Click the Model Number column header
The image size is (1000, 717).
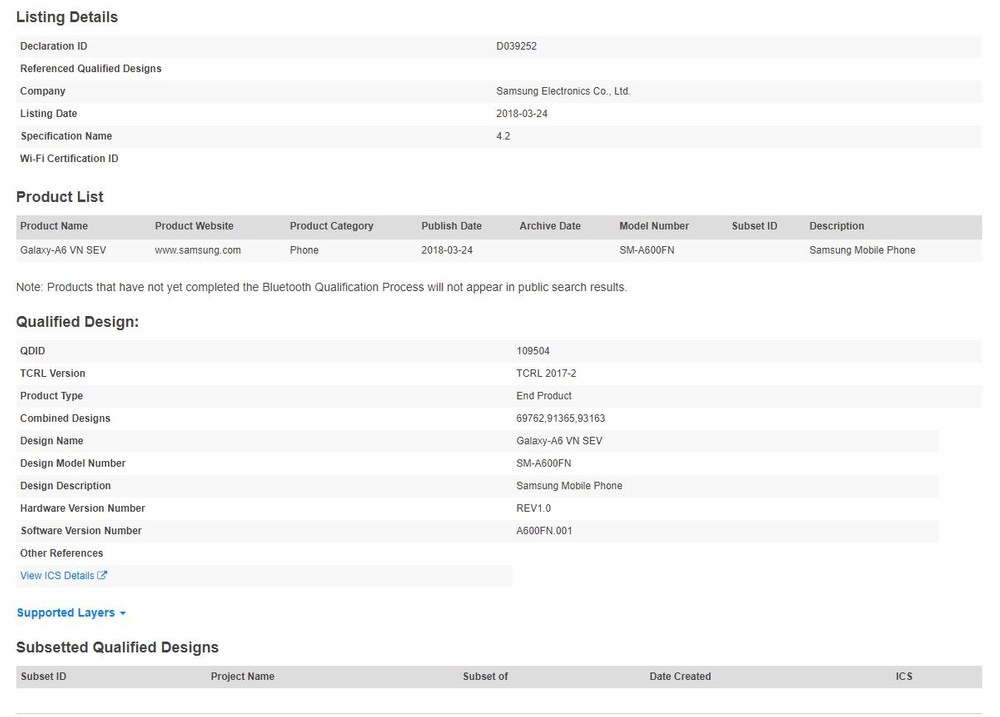(x=654, y=226)
